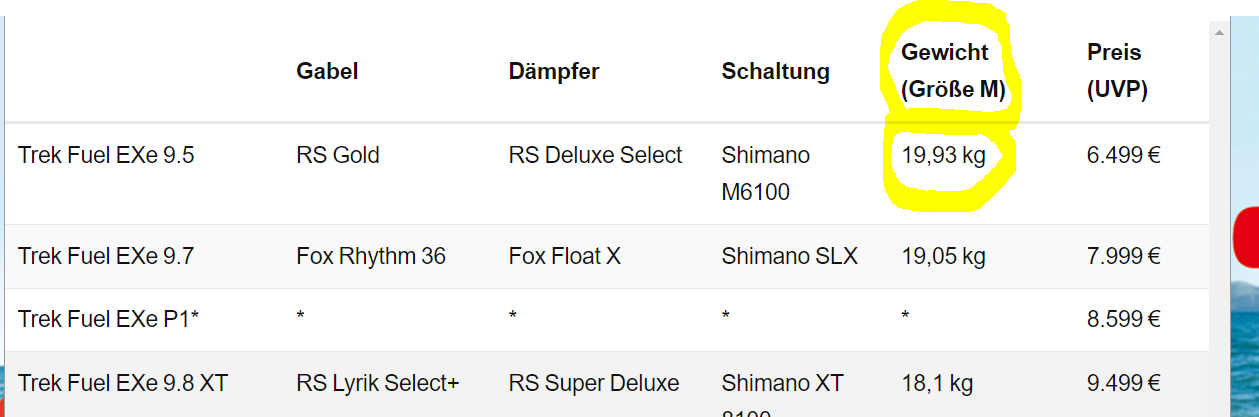Select the Fox Rhythm 36 fork cell
The width and height of the screenshot is (1259, 417).
[x=371, y=256]
